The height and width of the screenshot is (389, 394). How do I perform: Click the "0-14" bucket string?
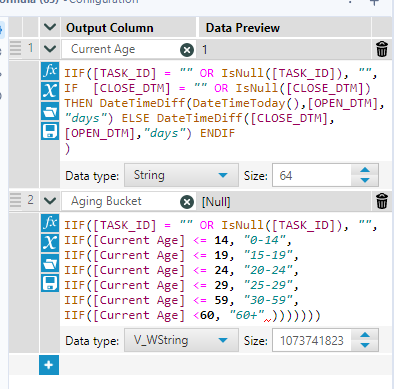point(265,240)
